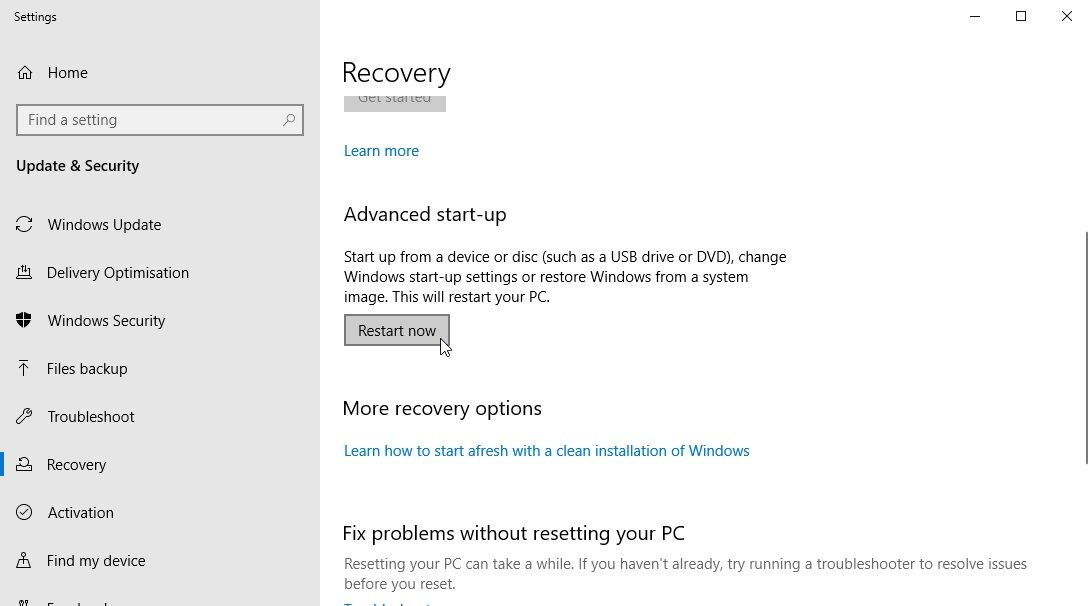Select Recovery in the navigation menu
This screenshot has width=1090, height=606.
pyautogui.click(x=77, y=464)
